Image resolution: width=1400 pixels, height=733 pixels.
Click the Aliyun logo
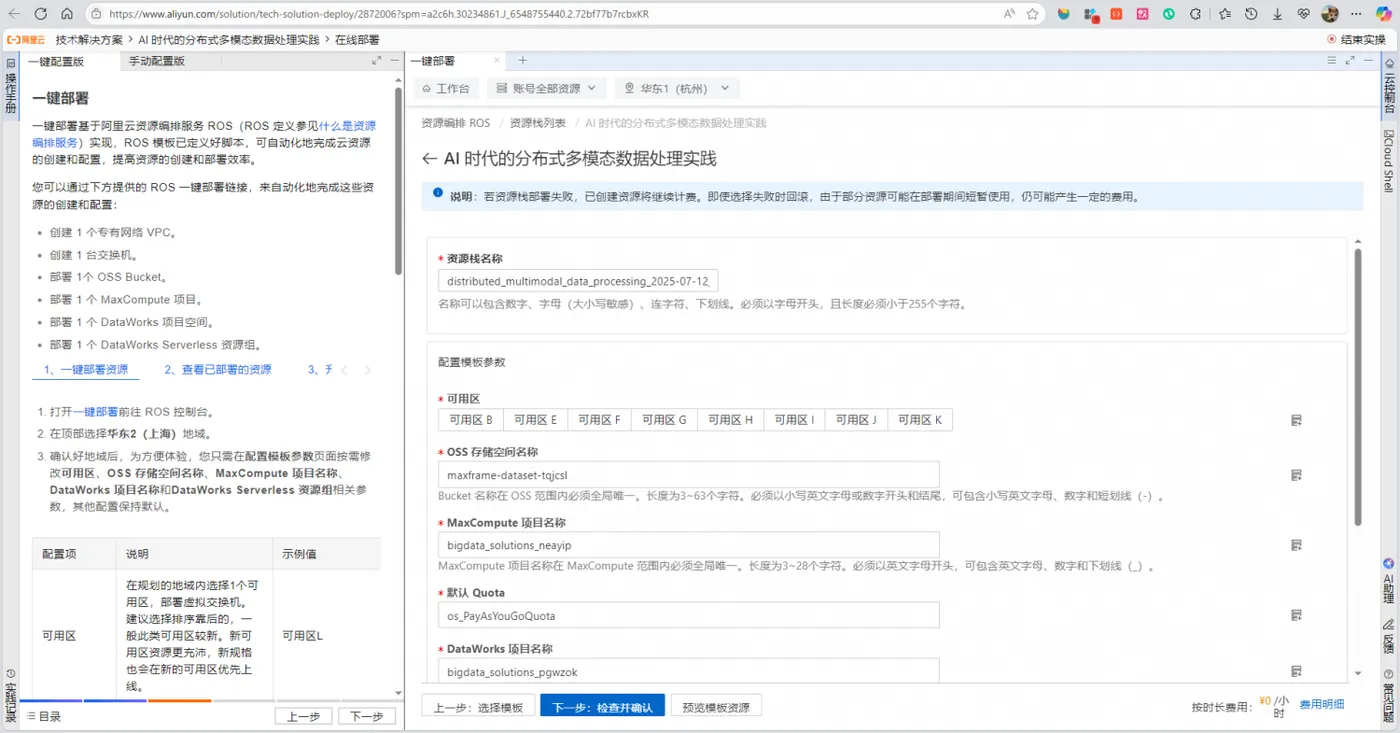point(26,39)
